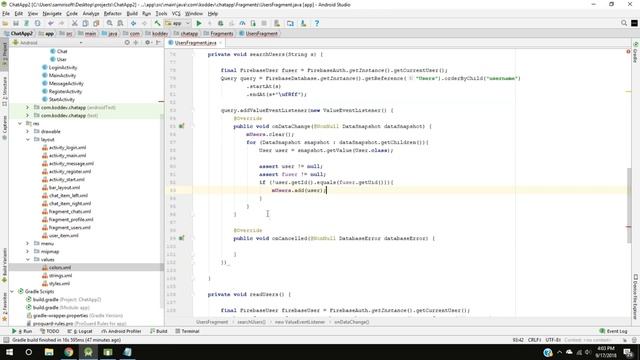Expand the drawable folder
The height and width of the screenshot is (360, 640).
[27, 131]
